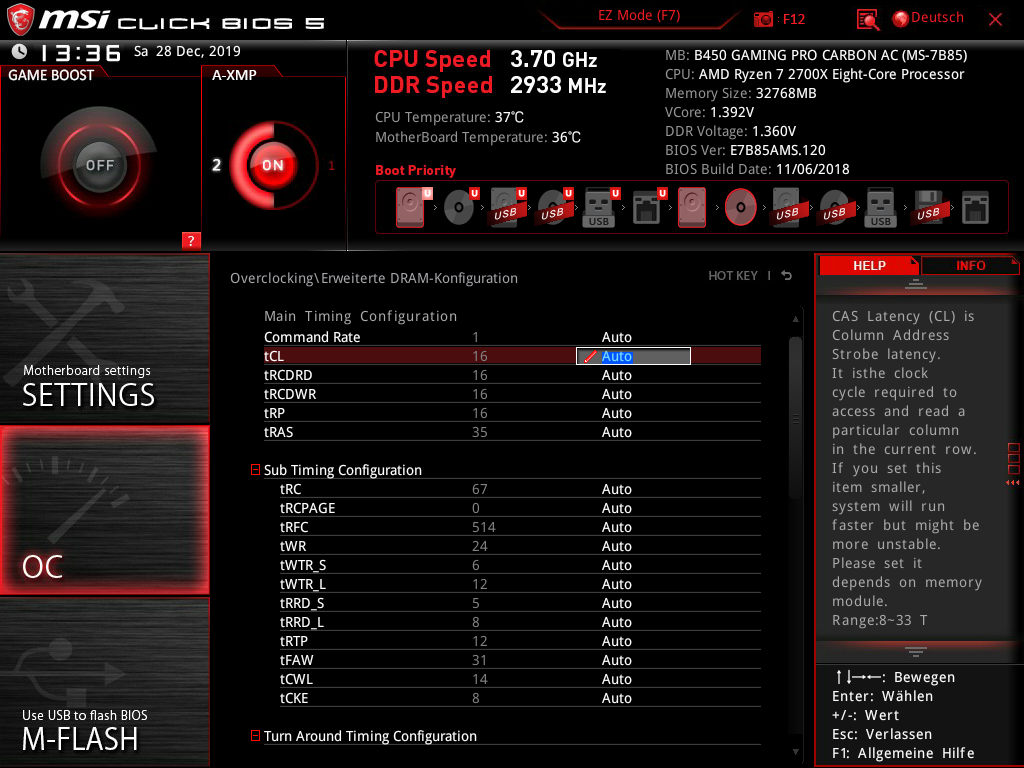Switch to EZ Mode (F7)
Viewport: 1024px width, 768px height.
tap(639, 15)
